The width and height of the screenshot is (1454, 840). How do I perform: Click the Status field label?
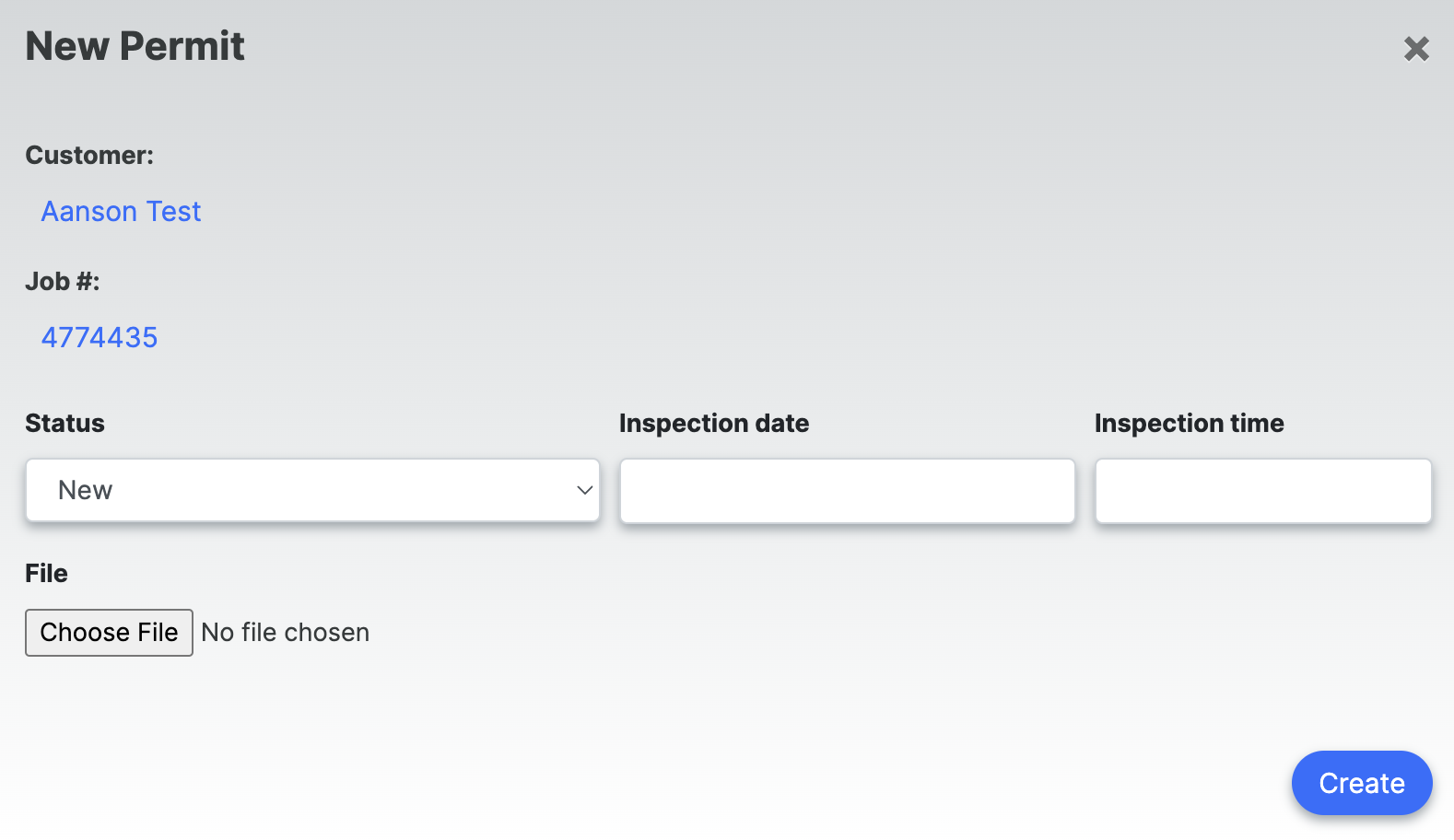click(x=64, y=424)
